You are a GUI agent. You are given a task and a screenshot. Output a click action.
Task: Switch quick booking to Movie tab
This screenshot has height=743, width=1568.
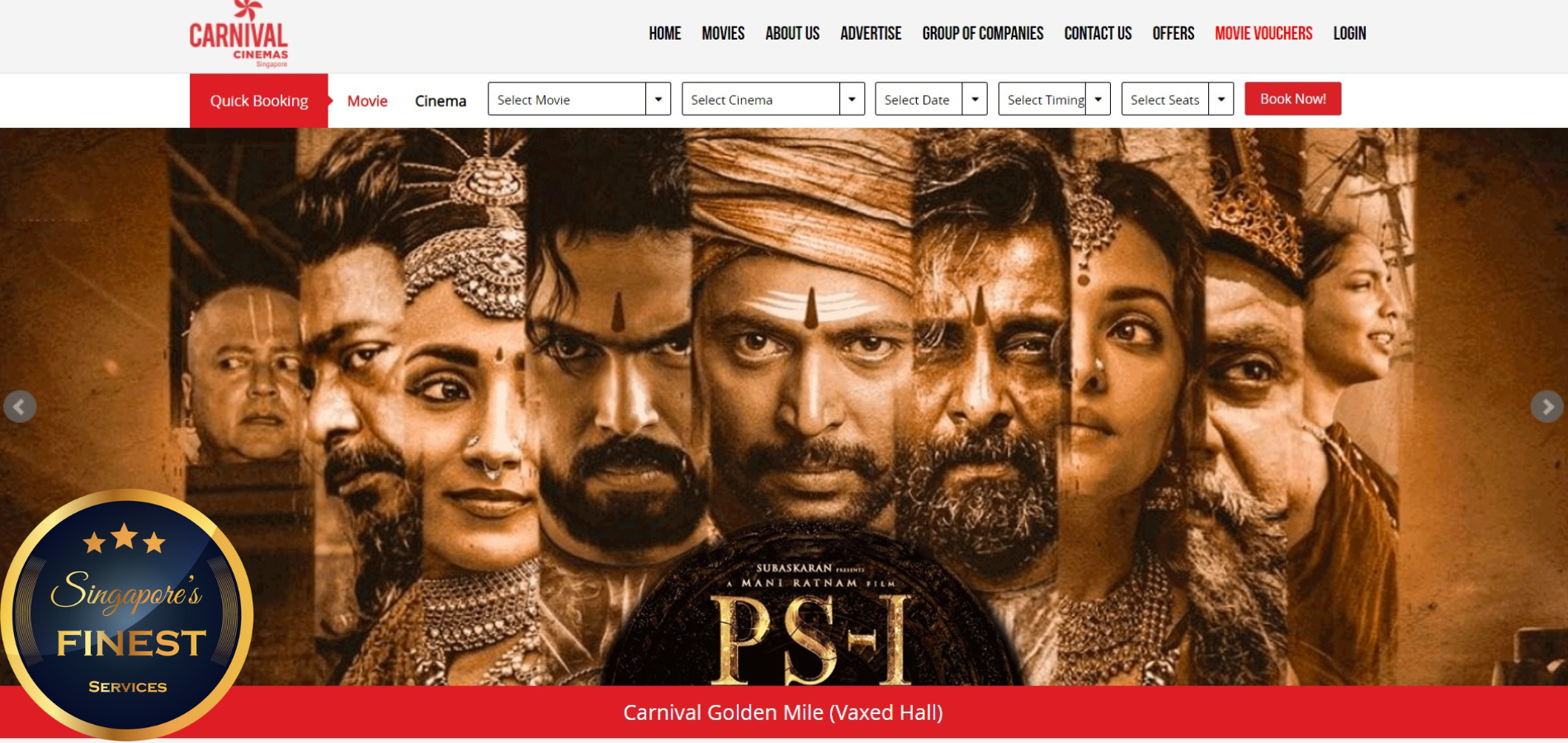[367, 101]
